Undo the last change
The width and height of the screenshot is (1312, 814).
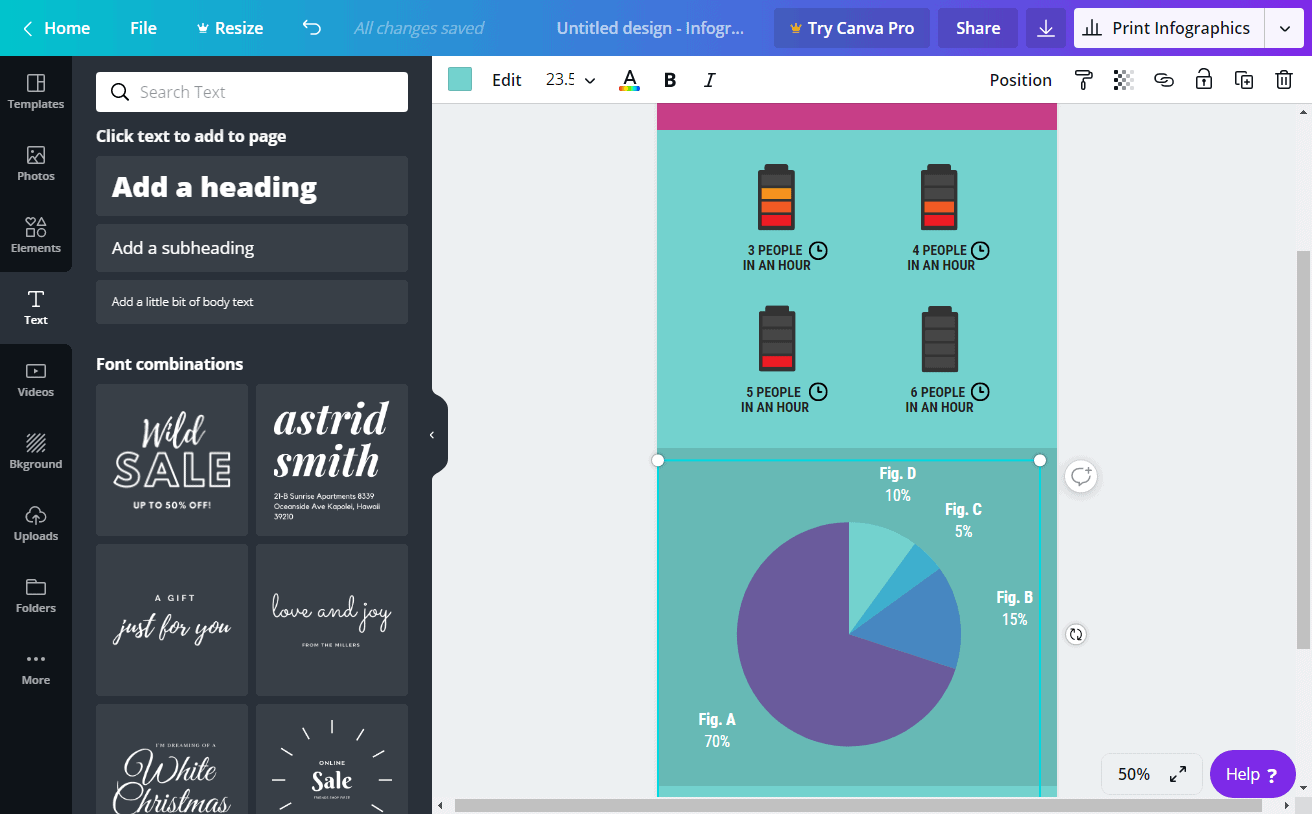click(x=312, y=28)
